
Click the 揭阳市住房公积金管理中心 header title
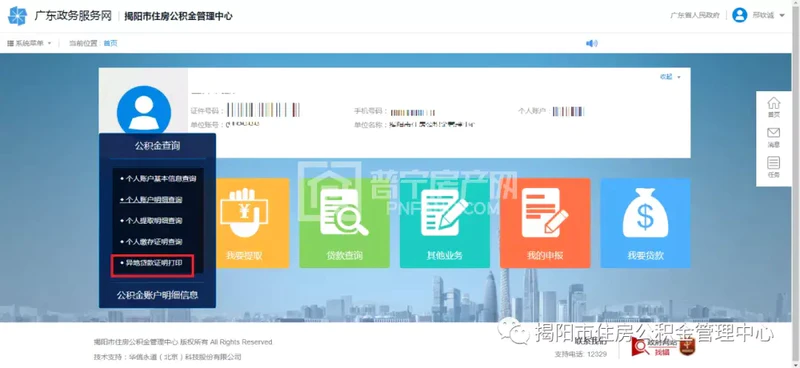(x=179, y=16)
